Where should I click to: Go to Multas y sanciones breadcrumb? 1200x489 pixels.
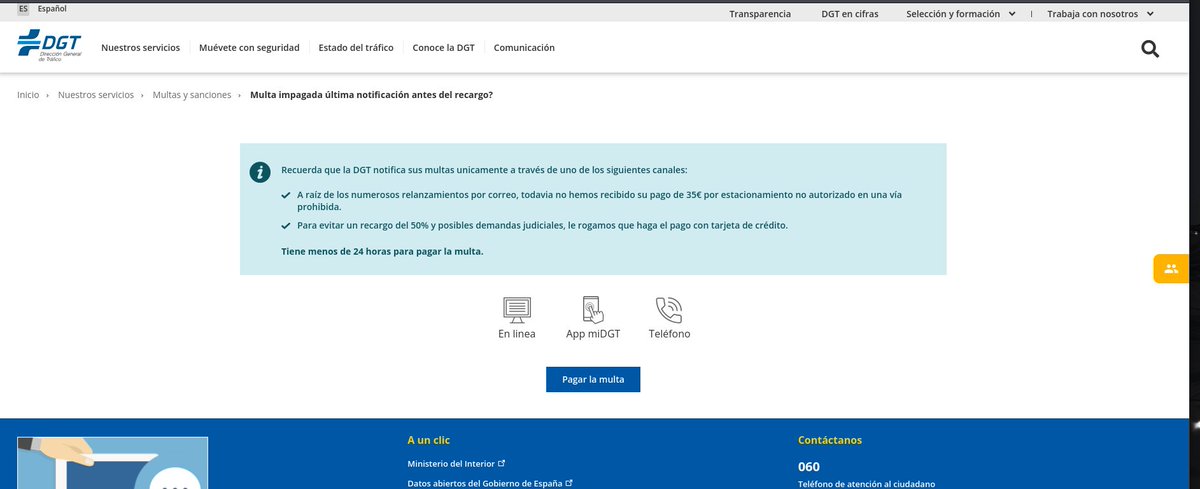pos(192,95)
